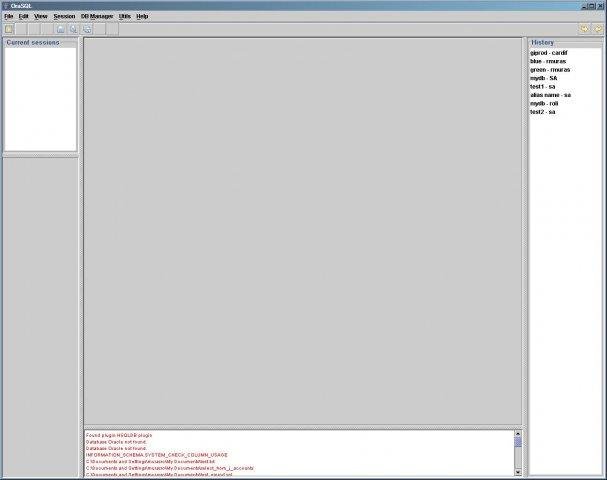Open the Utils menu
607x480 pixels.
point(125,16)
